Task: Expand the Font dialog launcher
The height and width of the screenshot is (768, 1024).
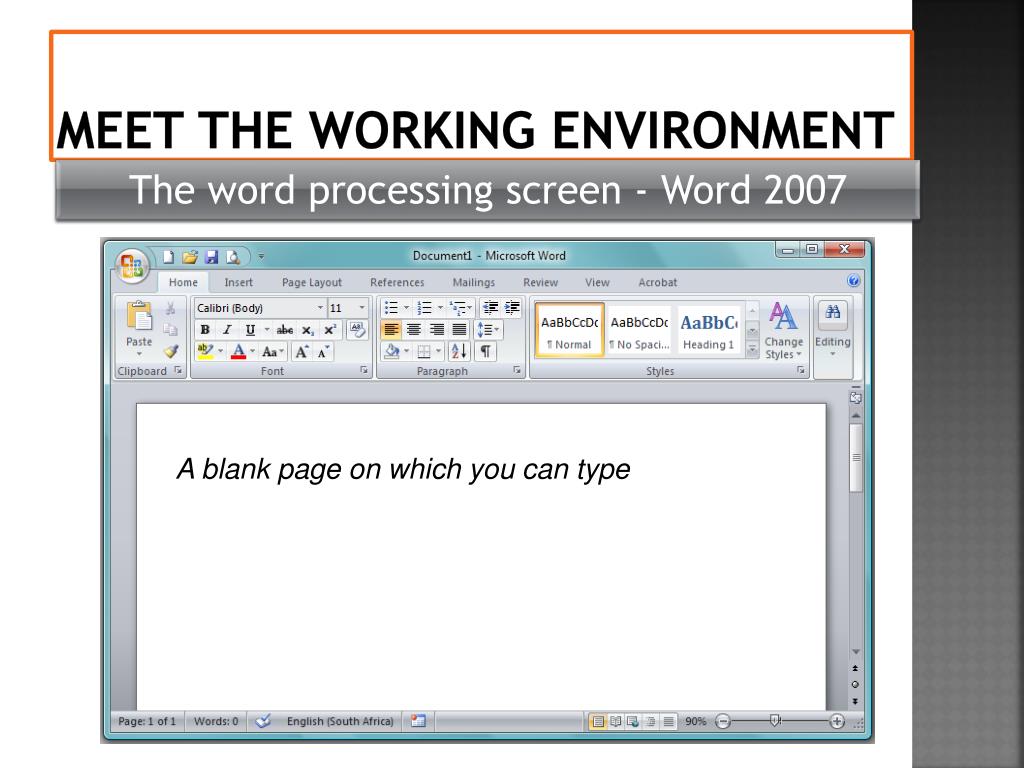Action: pos(364,370)
